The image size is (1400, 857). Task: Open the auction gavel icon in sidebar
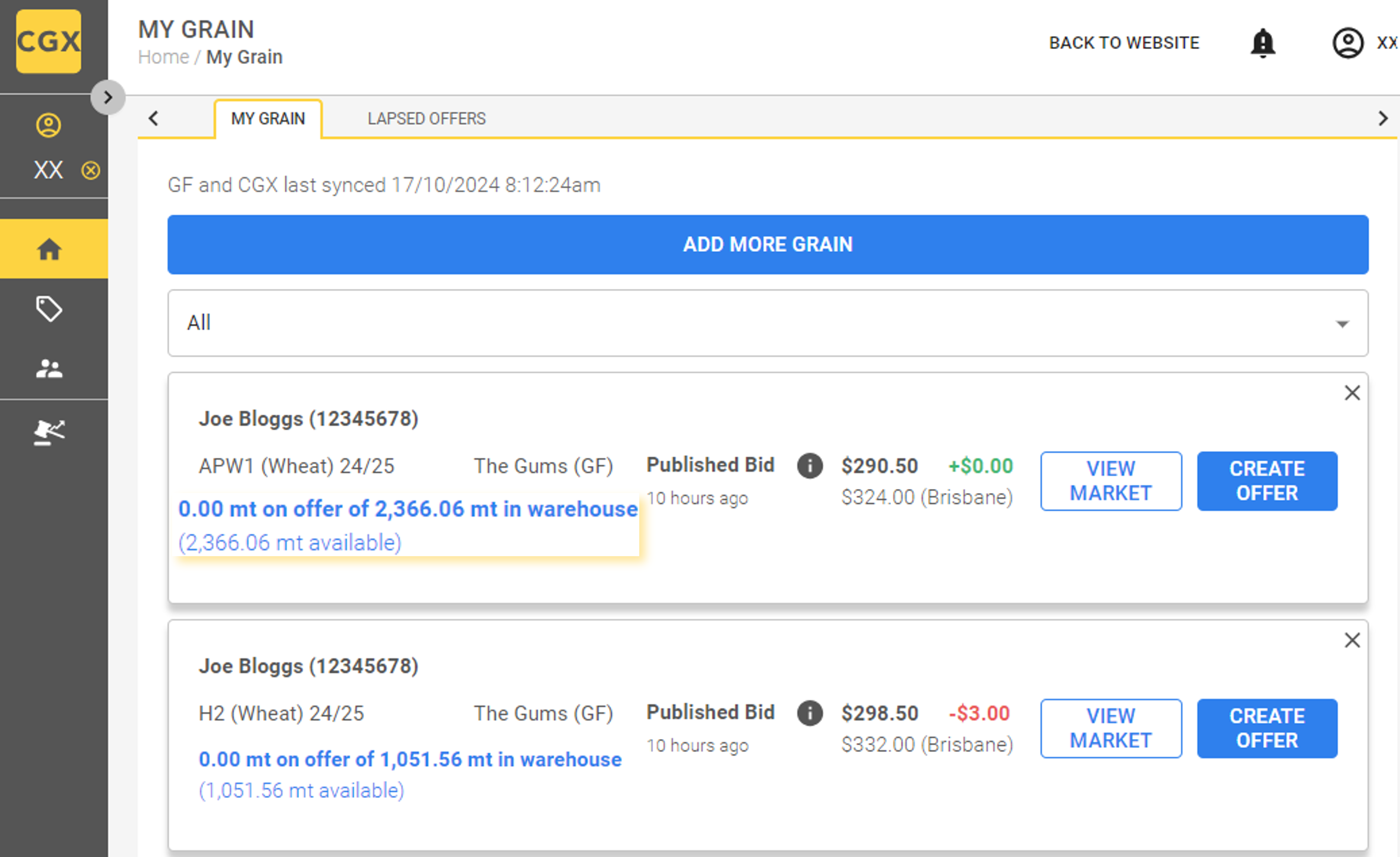[x=49, y=432]
